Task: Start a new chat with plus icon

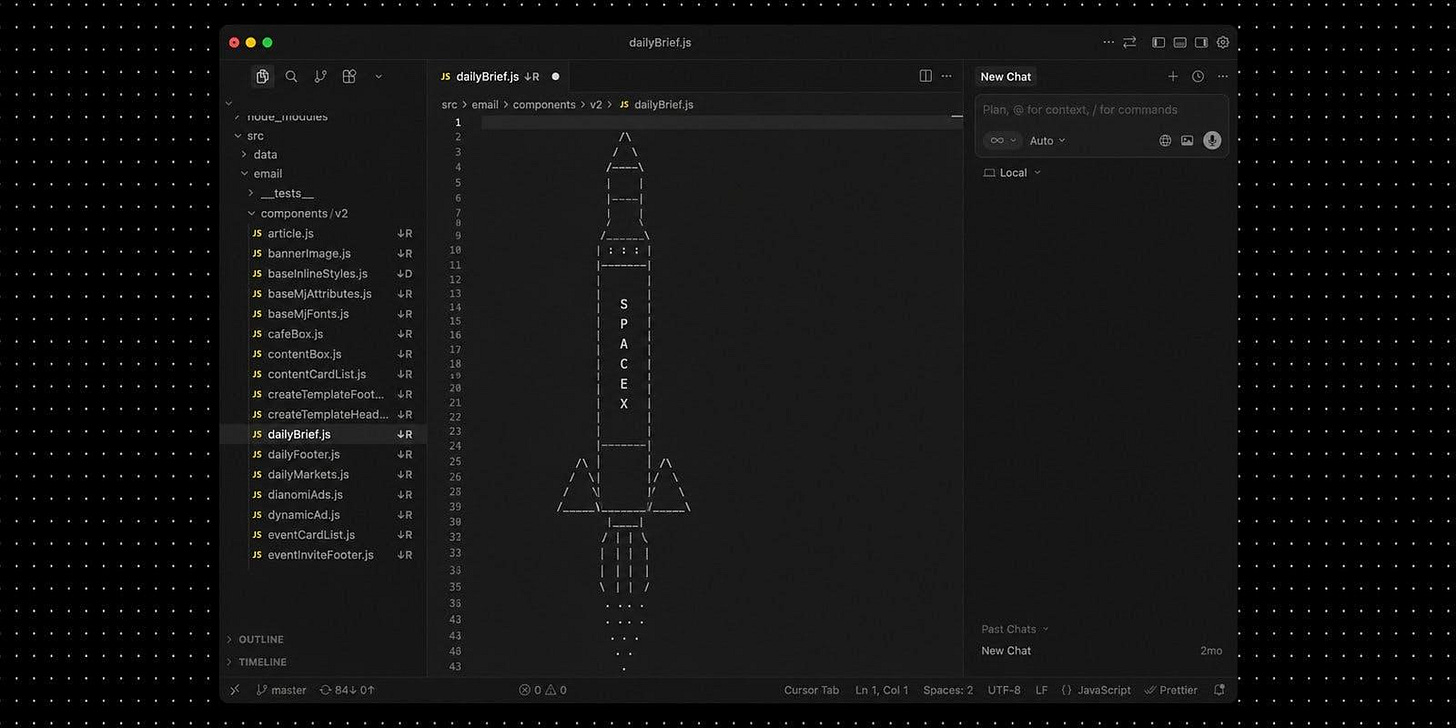Action: 1173,76
